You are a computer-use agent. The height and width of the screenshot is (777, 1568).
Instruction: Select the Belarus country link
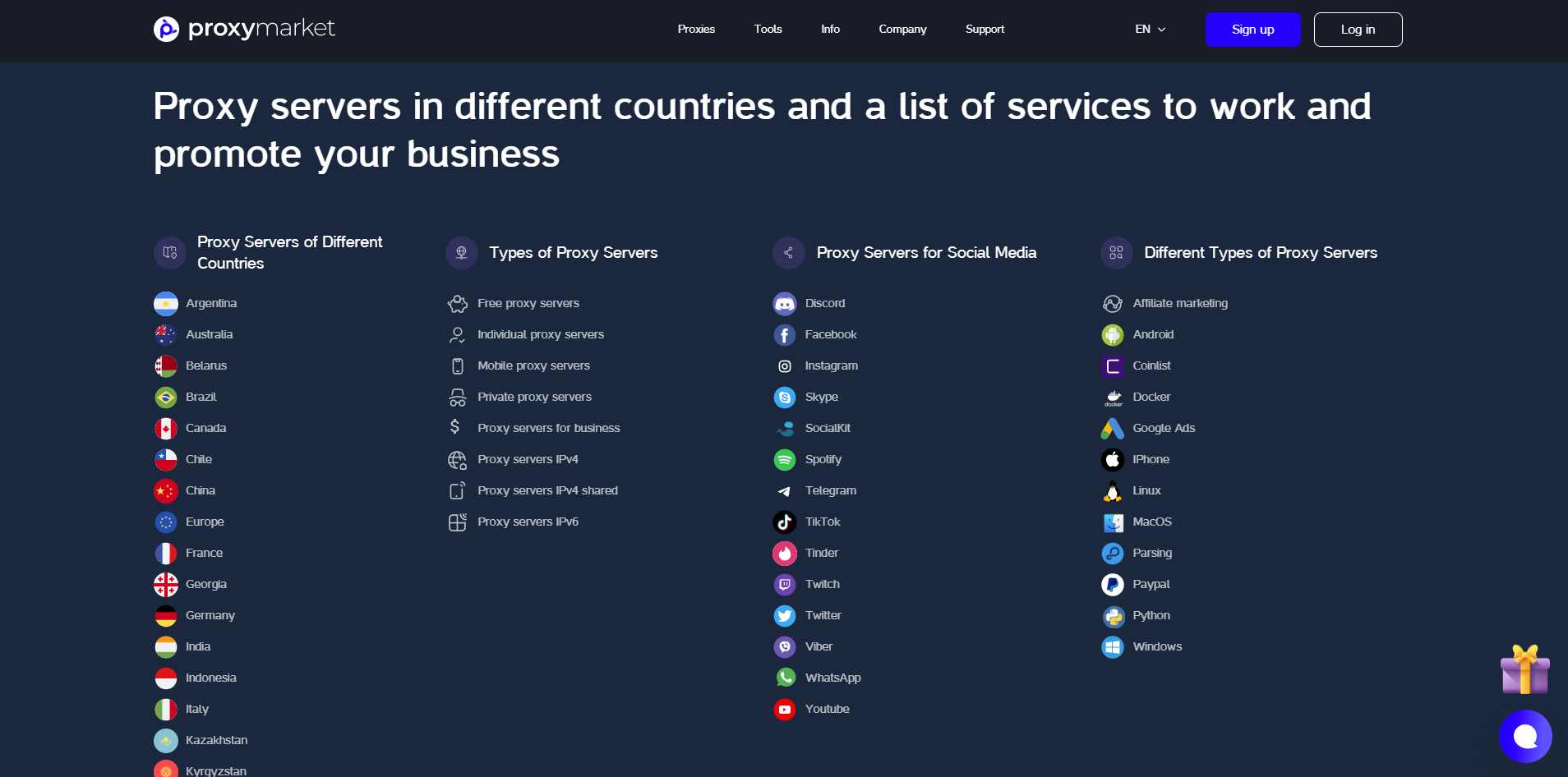click(206, 366)
